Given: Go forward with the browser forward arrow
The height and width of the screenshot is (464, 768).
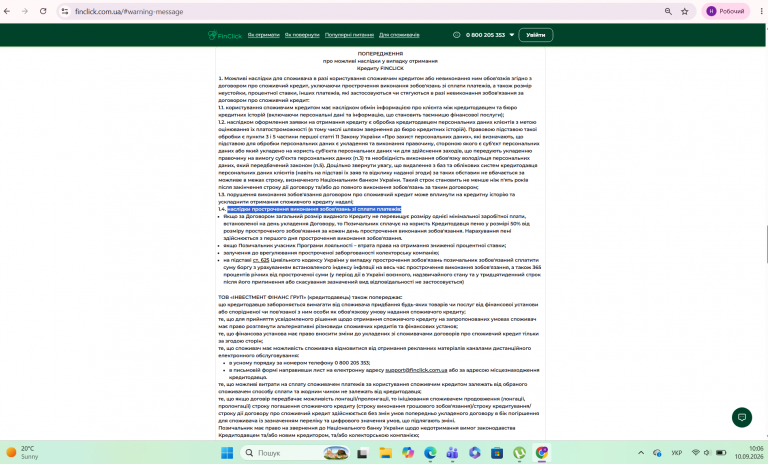Looking at the screenshot, I should [25, 11].
